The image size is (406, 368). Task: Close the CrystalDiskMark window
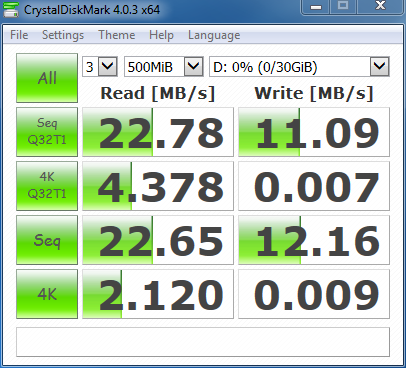(380, 7)
